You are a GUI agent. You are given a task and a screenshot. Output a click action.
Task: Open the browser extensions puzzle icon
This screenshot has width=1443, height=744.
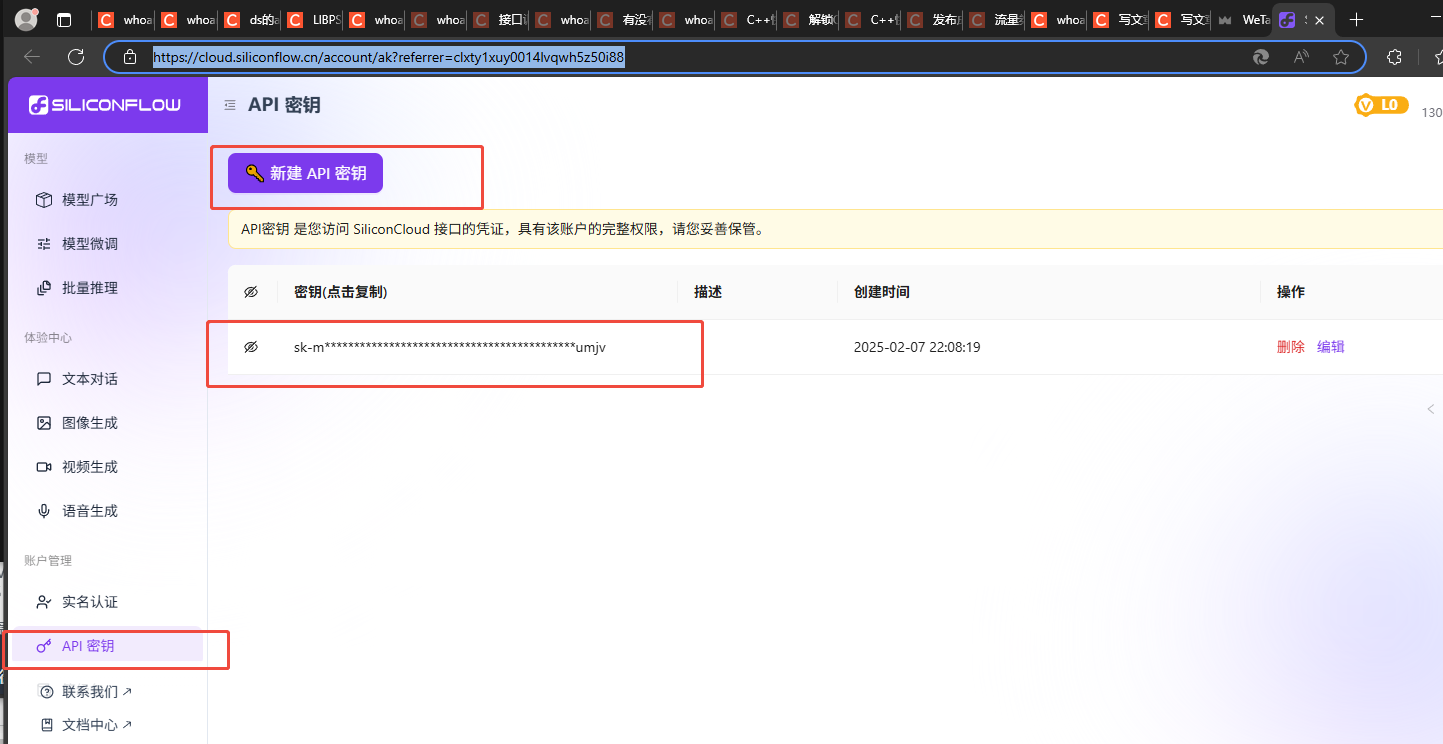tap(1395, 57)
